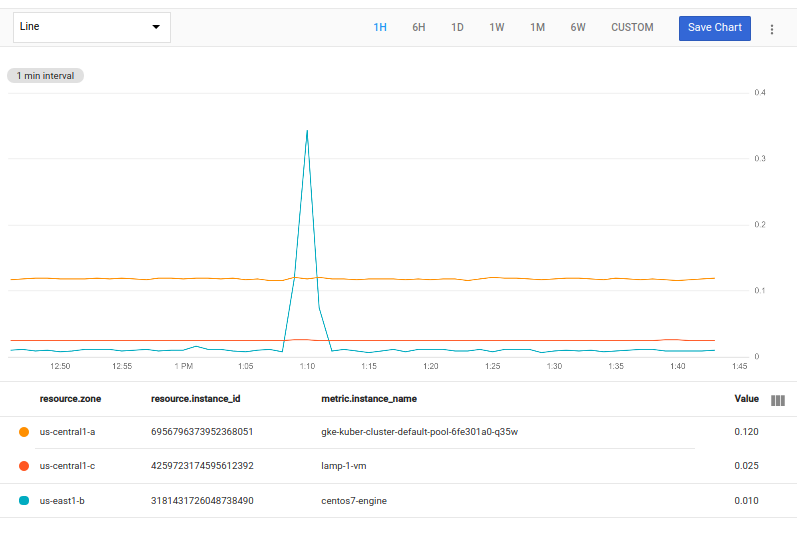This screenshot has height=535, width=797.
Task: Open the CUSTOM time range picker
Action: click(x=632, y=28)
